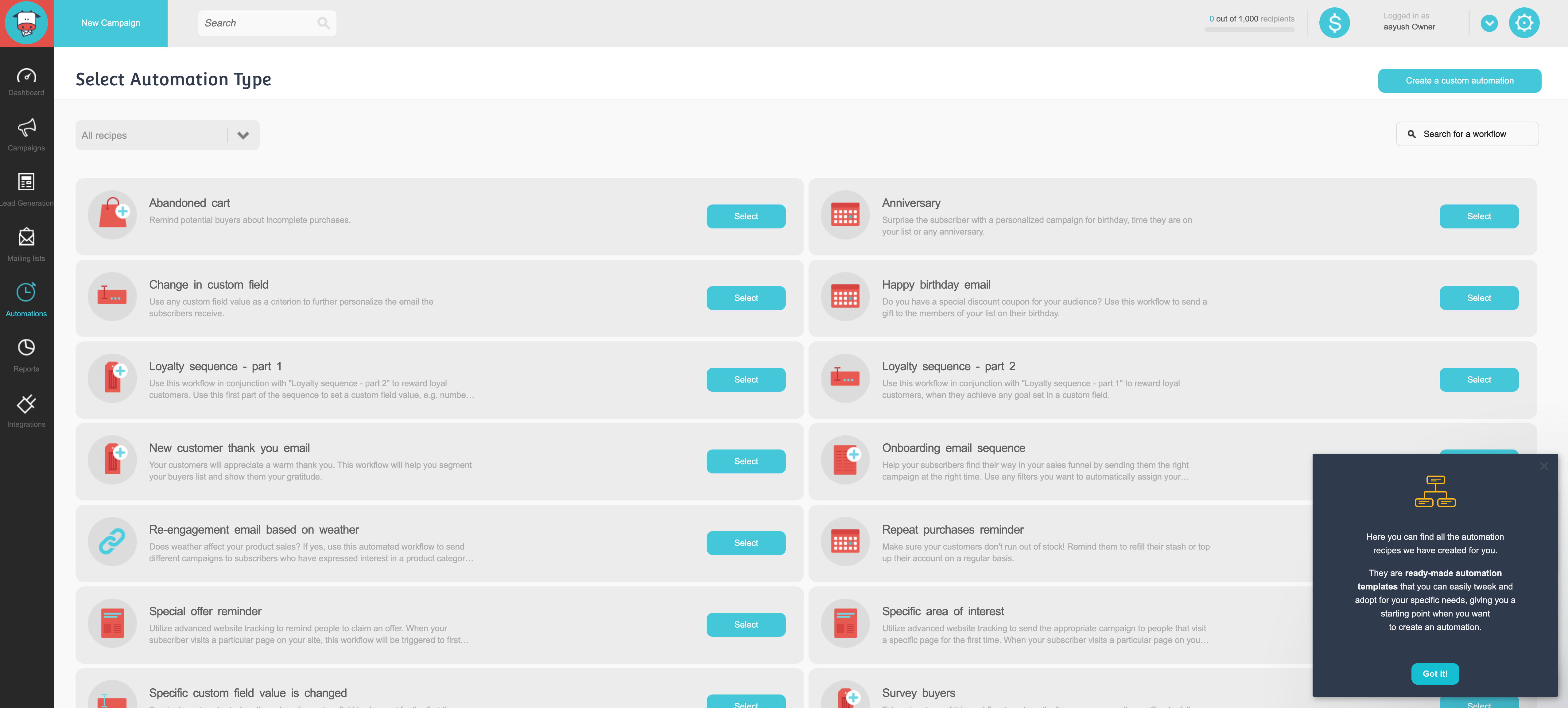Click the Specific area of interest icon
The image size is (1568, 708).
(845, 623)
